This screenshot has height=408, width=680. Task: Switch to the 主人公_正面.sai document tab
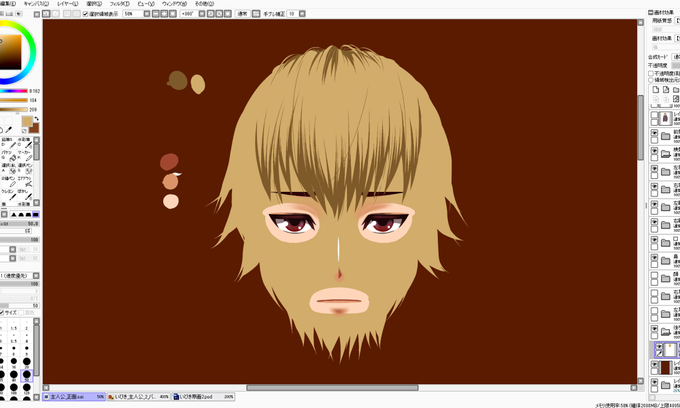click(x=74, y=397)
